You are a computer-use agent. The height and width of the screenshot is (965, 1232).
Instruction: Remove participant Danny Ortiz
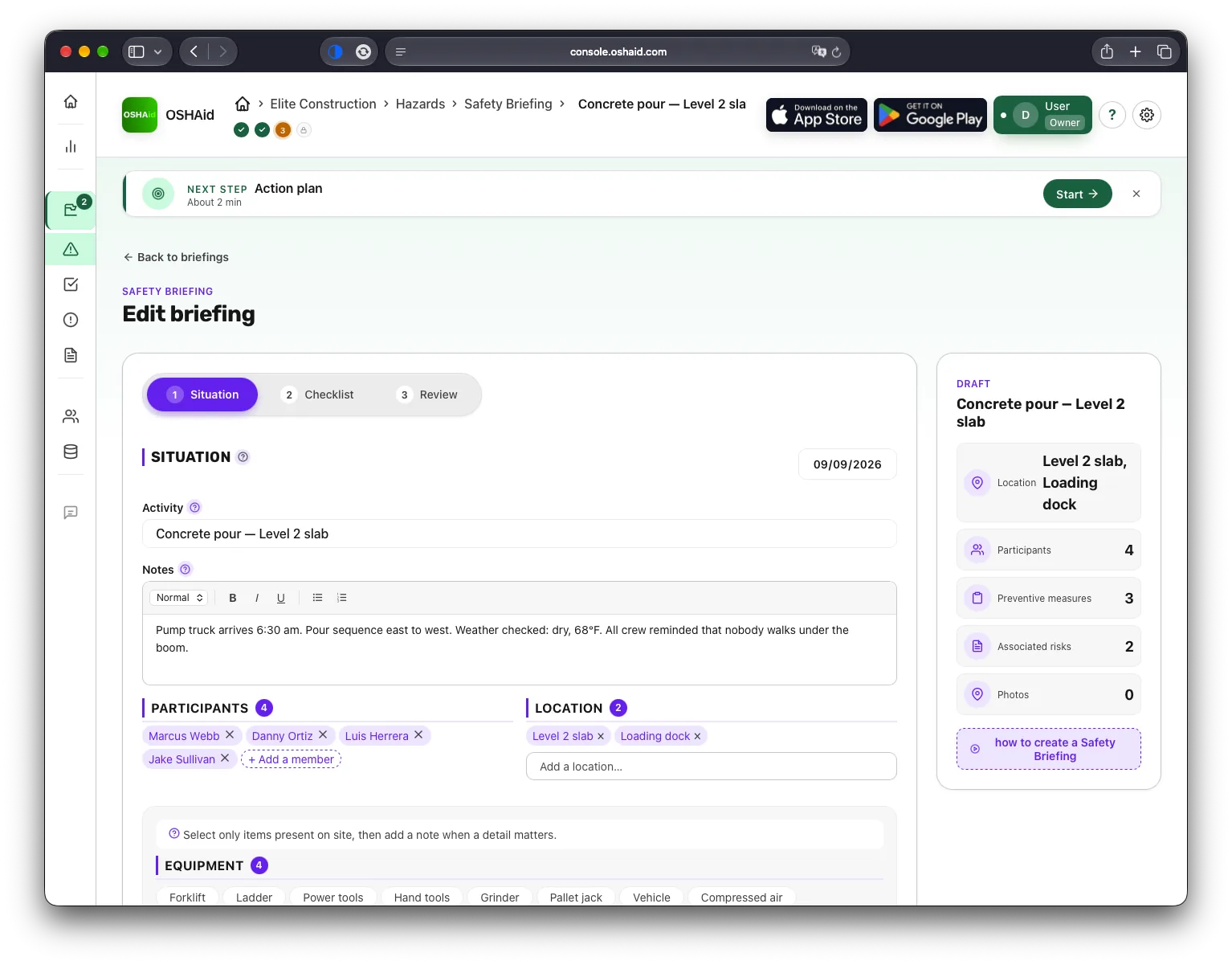323,735
